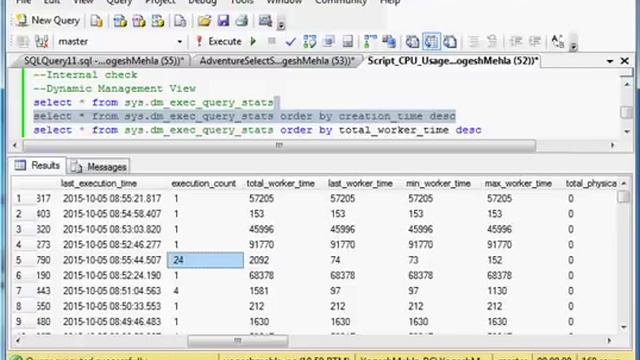Viewport: 640px width, 360px height.
Task: Uncomment the selected lines
Action: pyautogui.click(x=492, y=42)
